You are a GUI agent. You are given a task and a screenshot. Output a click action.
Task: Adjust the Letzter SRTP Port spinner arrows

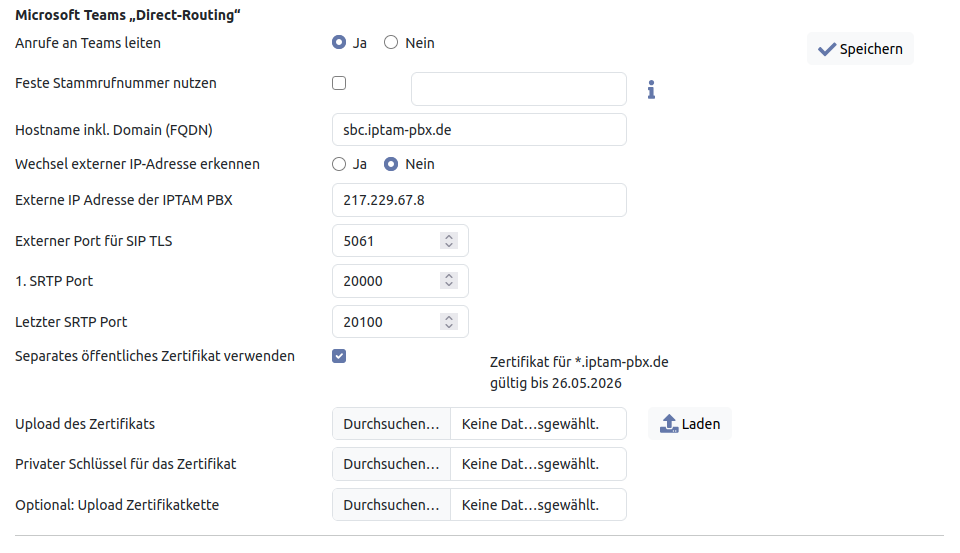coord(449,322)
